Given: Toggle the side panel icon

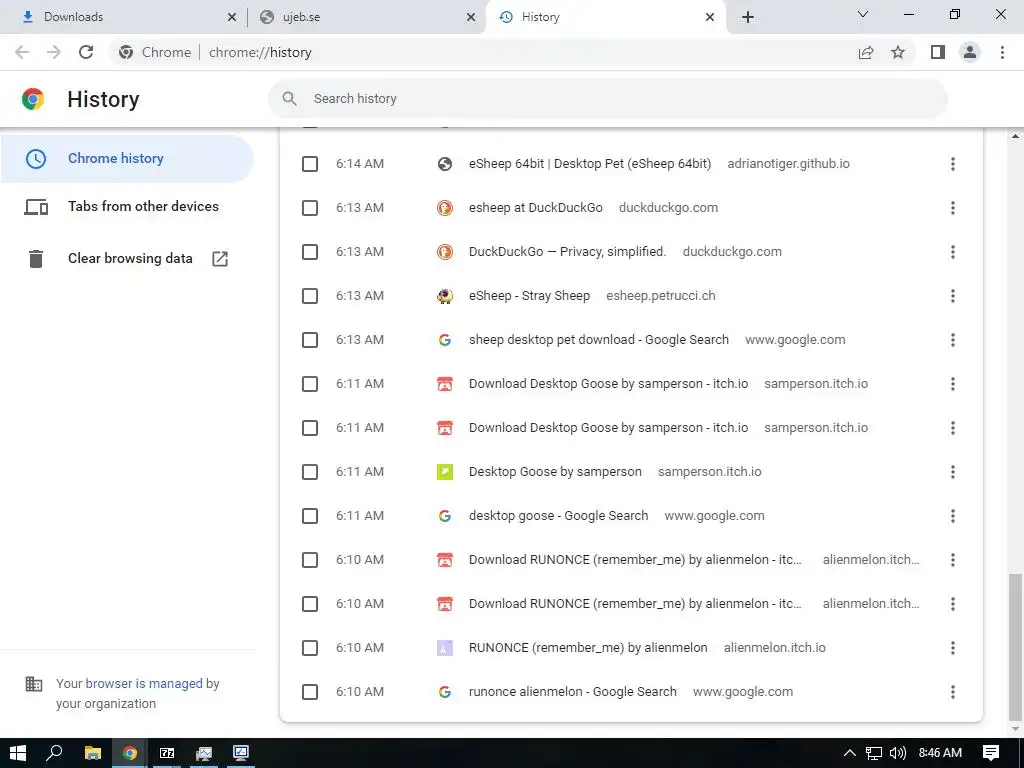Looking at the screenshot, I should pos(938,52).
